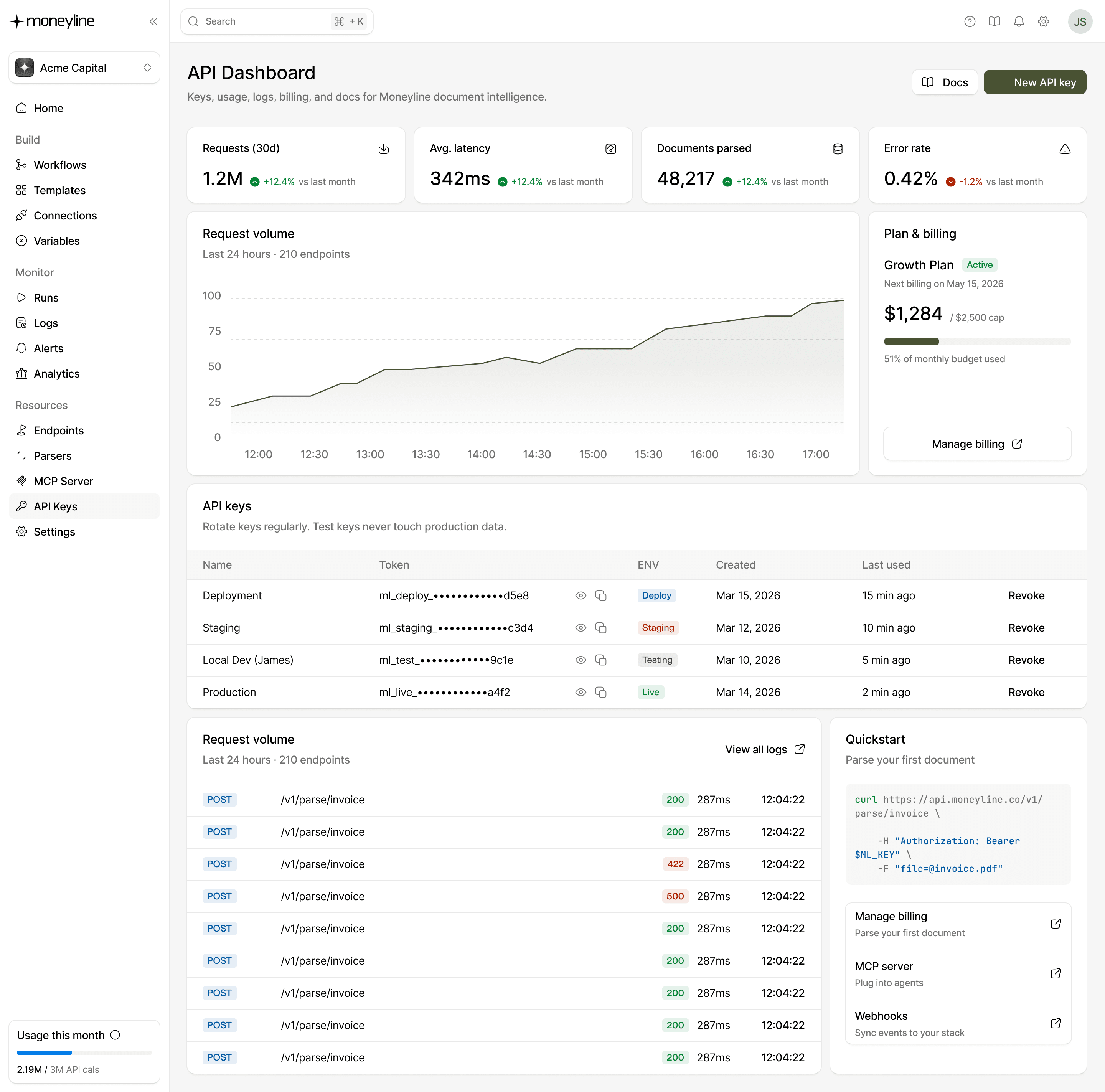The height and width of the screenshot is (1092, 1105).
Task: Open Connections in the sidebar
Action: click(x=84, y=216)
